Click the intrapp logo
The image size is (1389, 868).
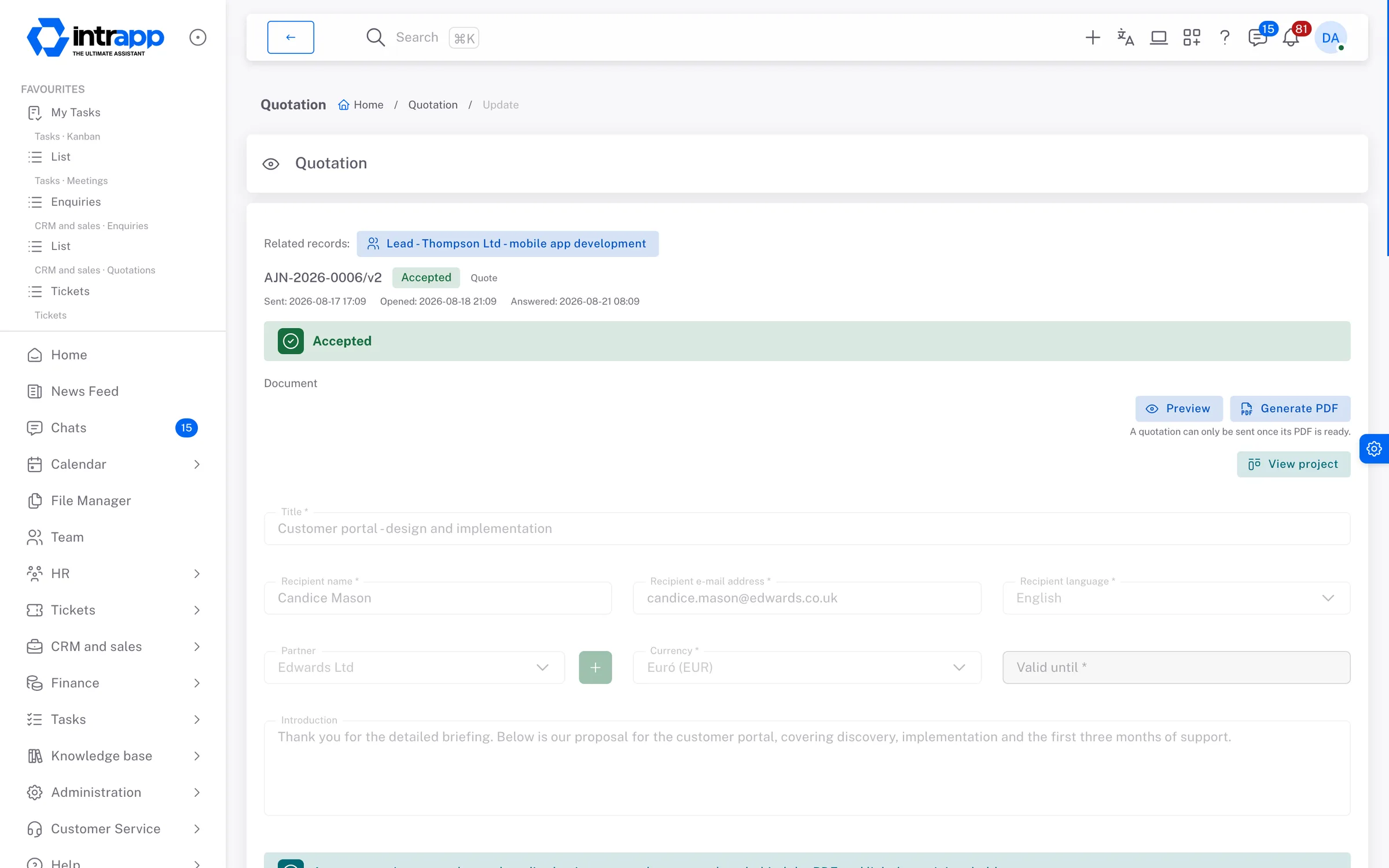click(95, 37)
